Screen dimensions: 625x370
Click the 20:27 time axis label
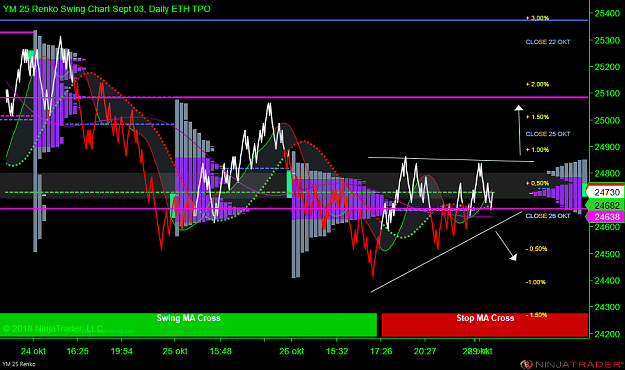click(x=425, y=351)
